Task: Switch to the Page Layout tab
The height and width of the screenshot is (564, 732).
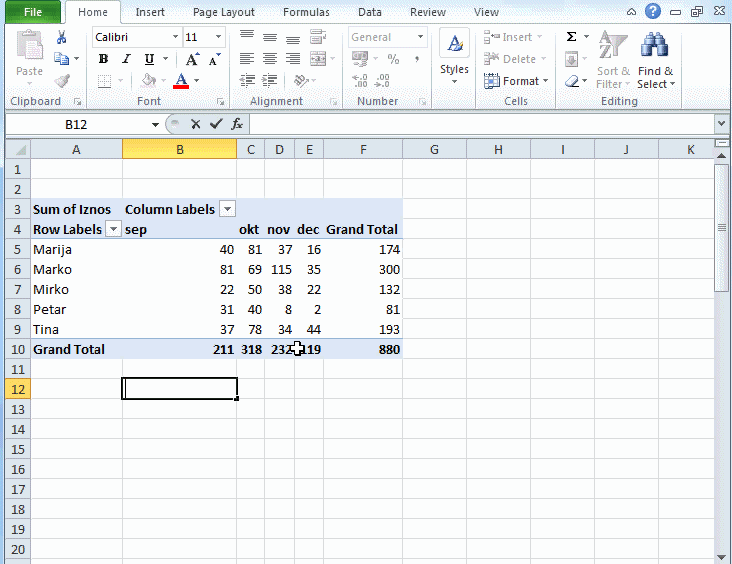Action: click(224, 12)
